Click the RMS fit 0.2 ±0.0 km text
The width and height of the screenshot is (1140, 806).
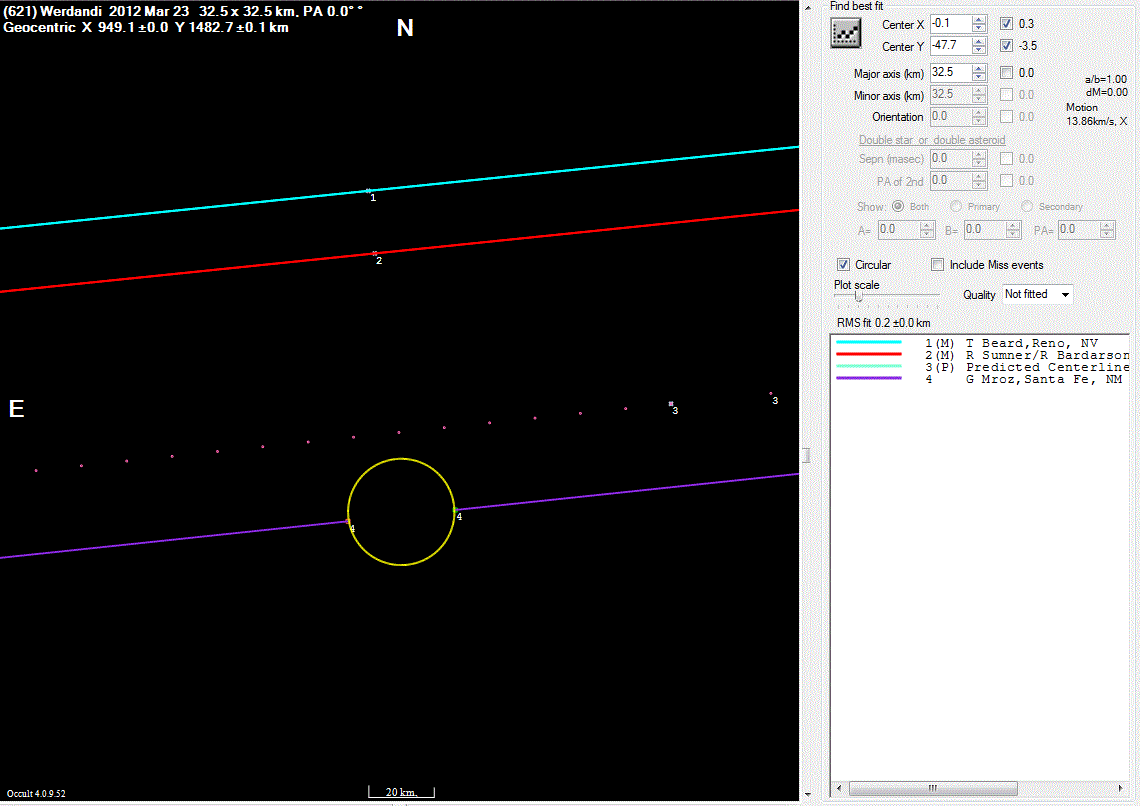[883, 323]
